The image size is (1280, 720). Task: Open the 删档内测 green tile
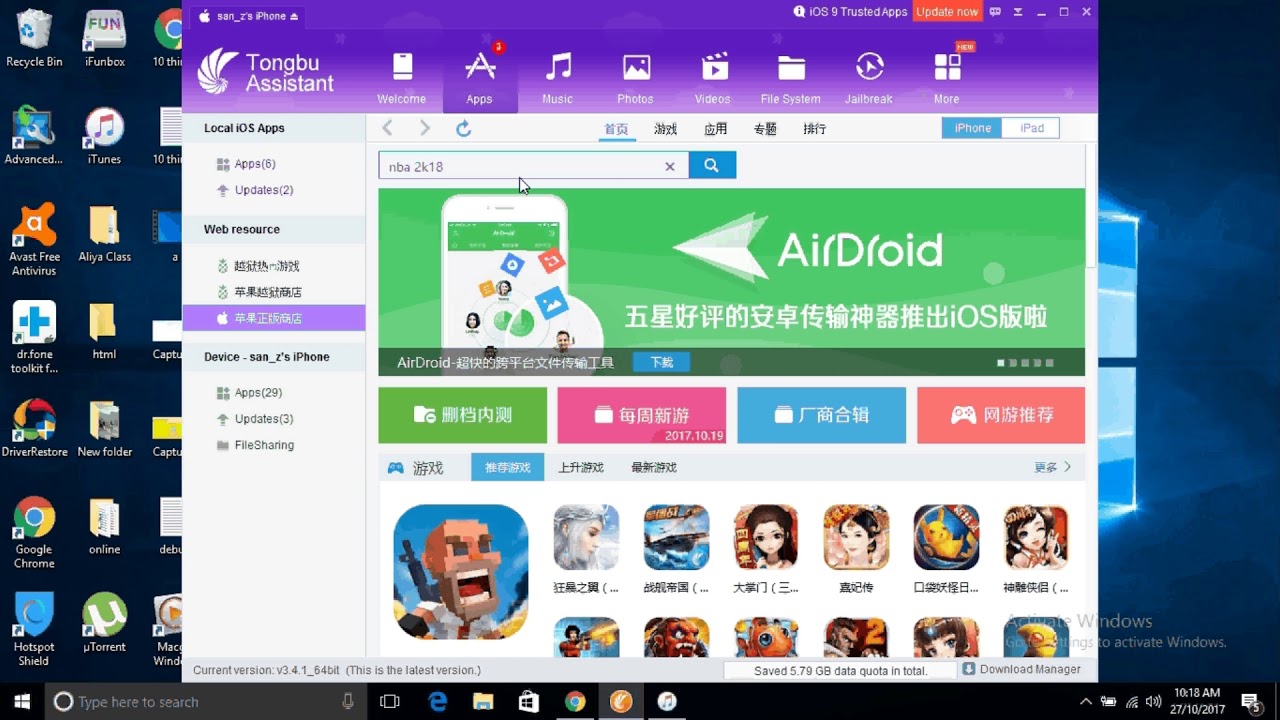coord(463,415)
